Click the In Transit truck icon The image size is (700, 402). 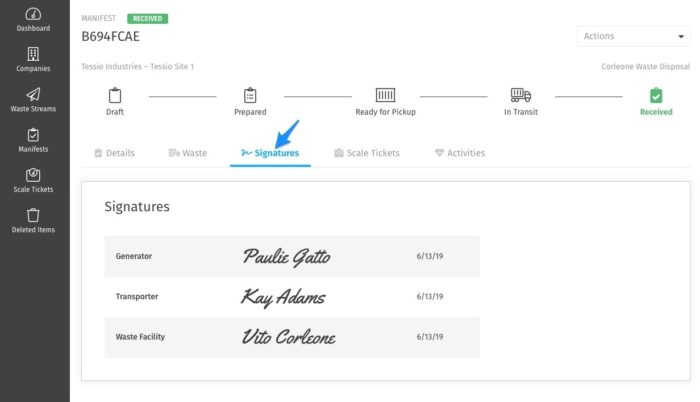(x=521, y=95)
